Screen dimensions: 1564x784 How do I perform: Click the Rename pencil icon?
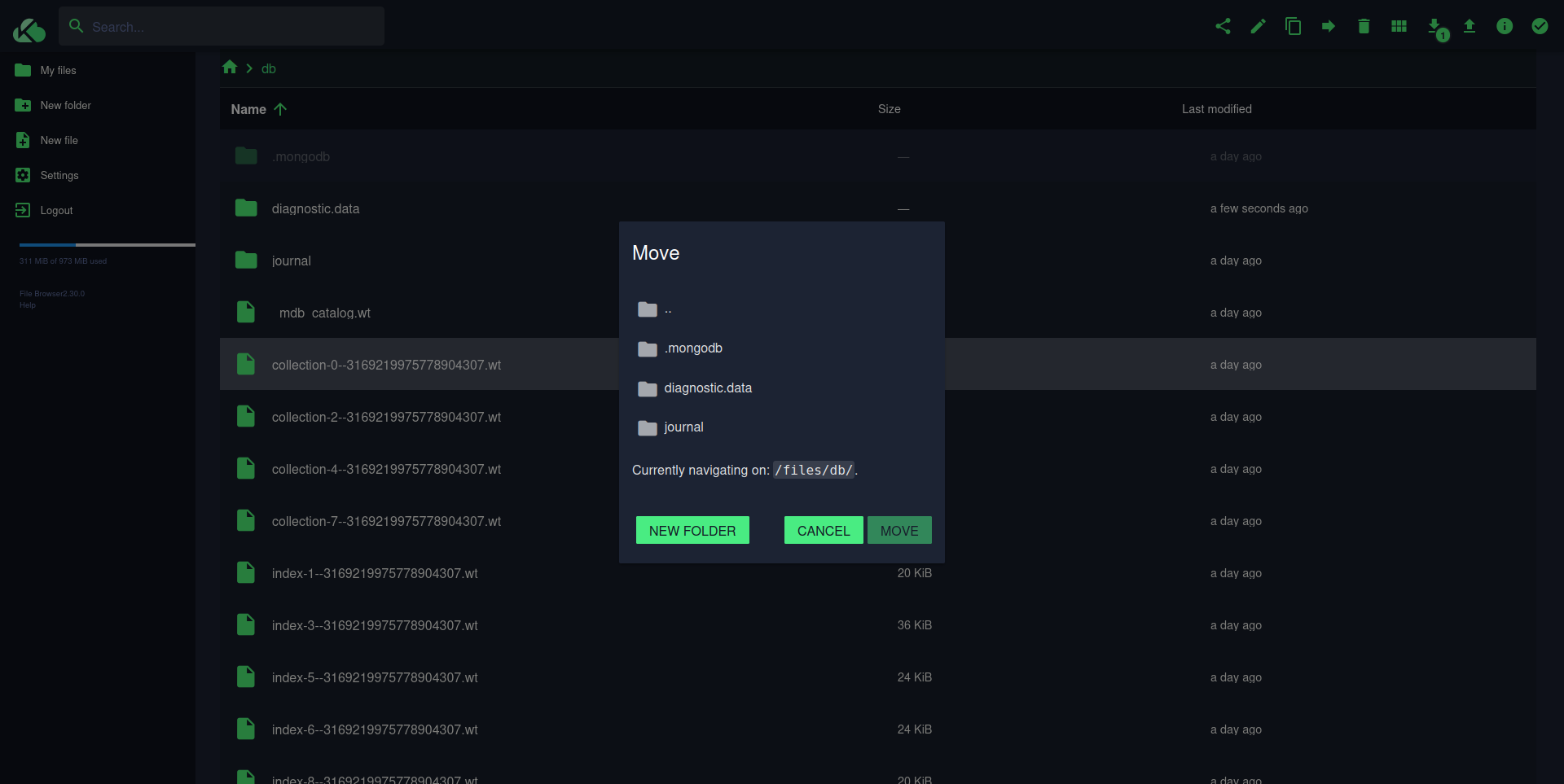(1258, 26)
